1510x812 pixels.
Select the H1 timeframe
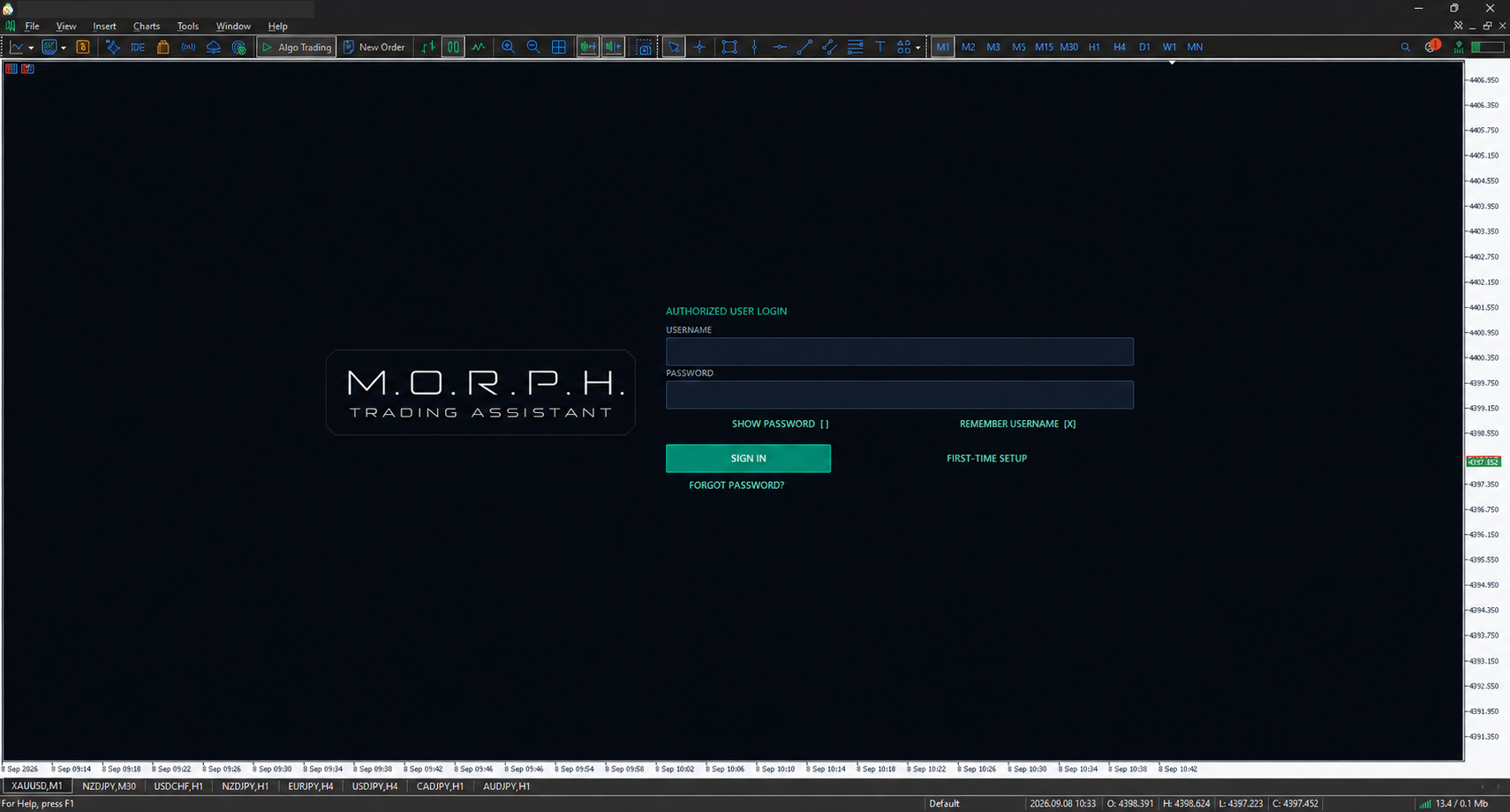[1094, 47]
